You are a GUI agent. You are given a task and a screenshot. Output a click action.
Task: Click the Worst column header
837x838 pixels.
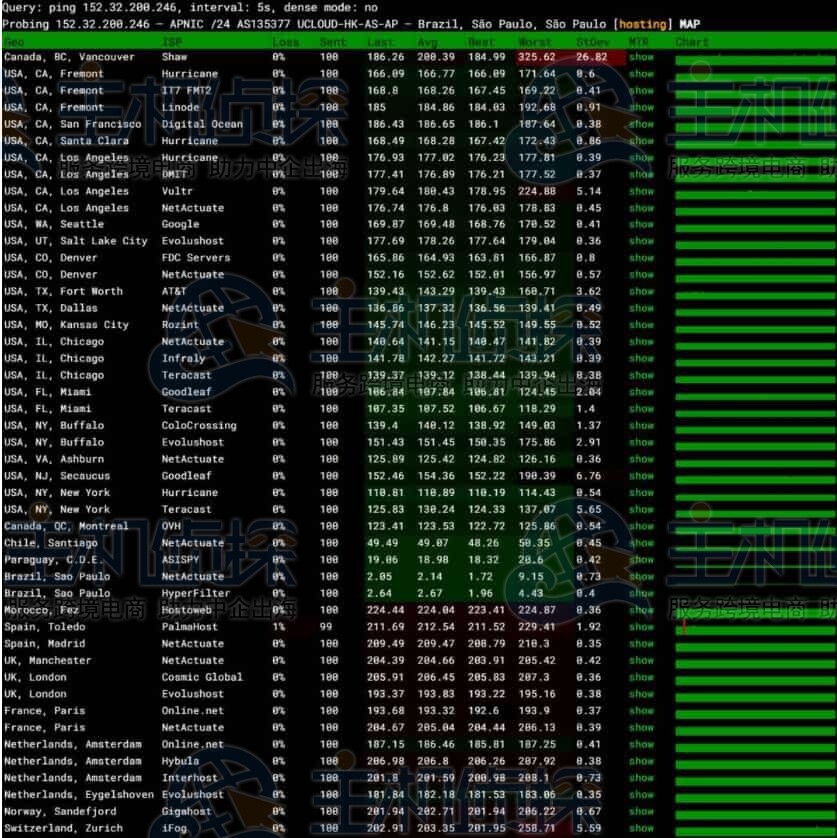[x=535, y=42]
